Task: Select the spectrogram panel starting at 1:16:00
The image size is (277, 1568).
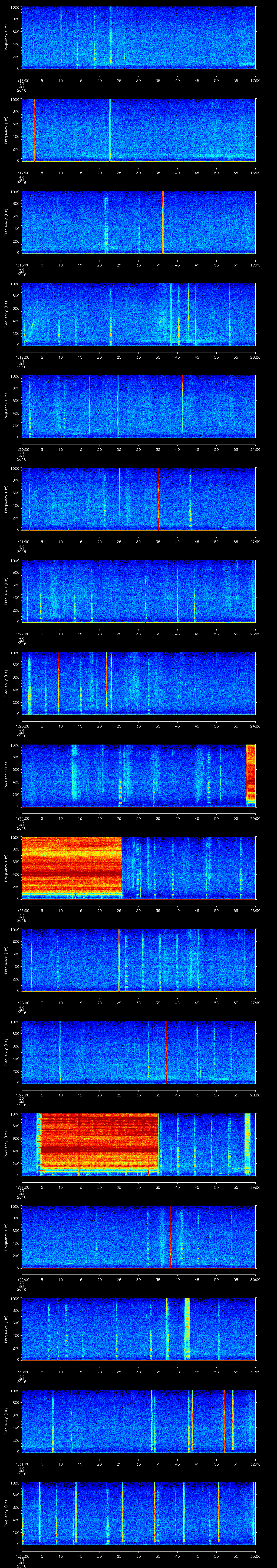Action: pos(139,38)
